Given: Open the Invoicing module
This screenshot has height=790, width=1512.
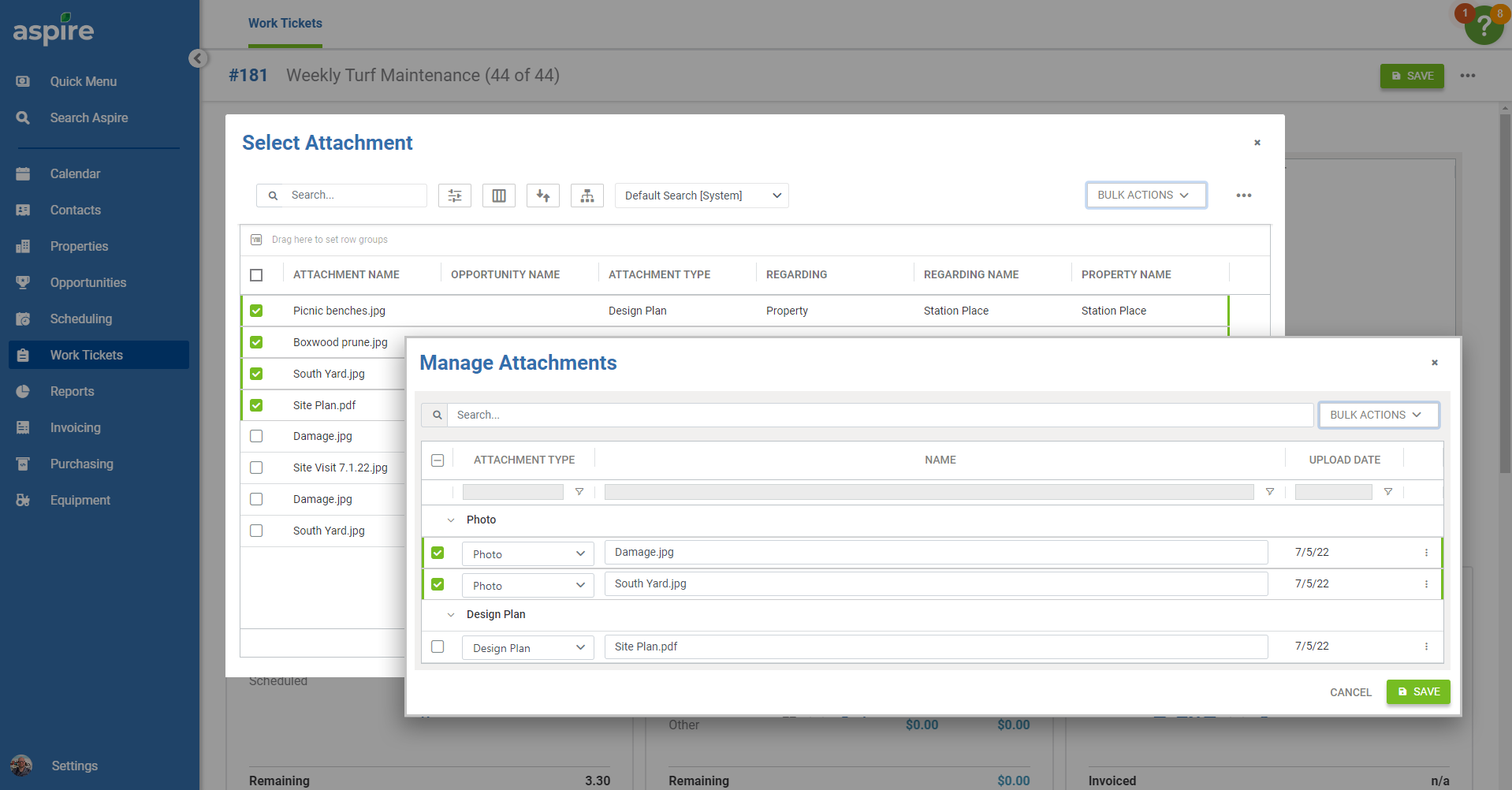Looking at the screenshot, I should coord(75,427).
